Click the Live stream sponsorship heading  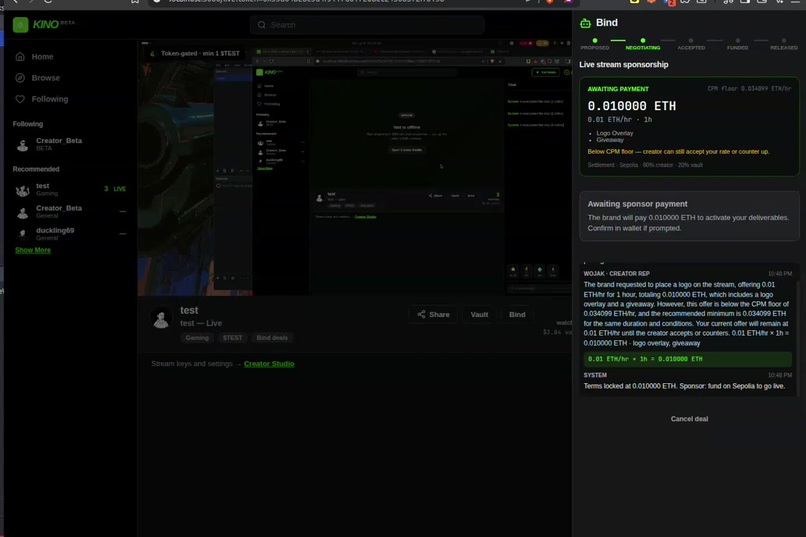624,65
